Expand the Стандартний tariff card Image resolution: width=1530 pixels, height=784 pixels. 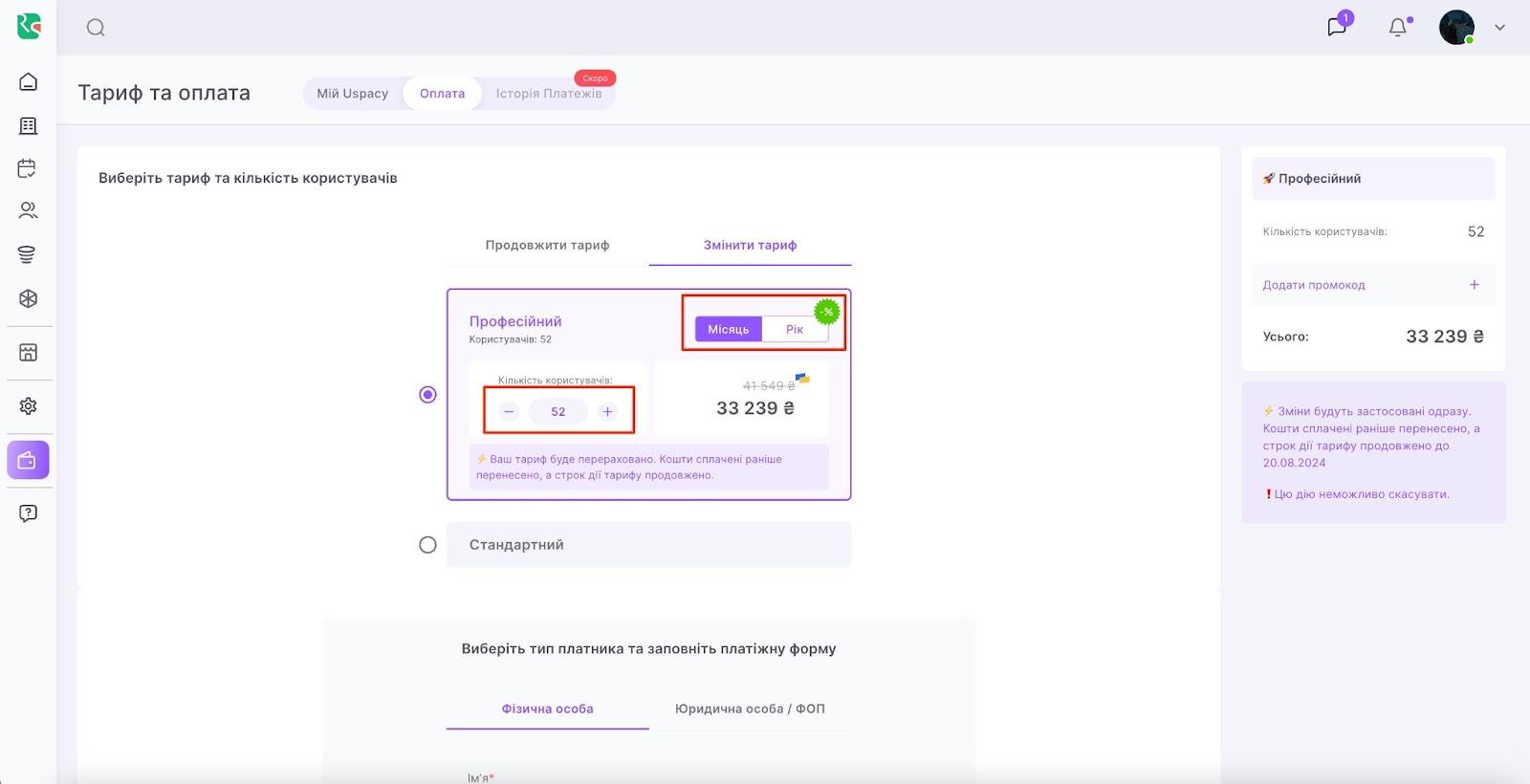tap(648, 545)
